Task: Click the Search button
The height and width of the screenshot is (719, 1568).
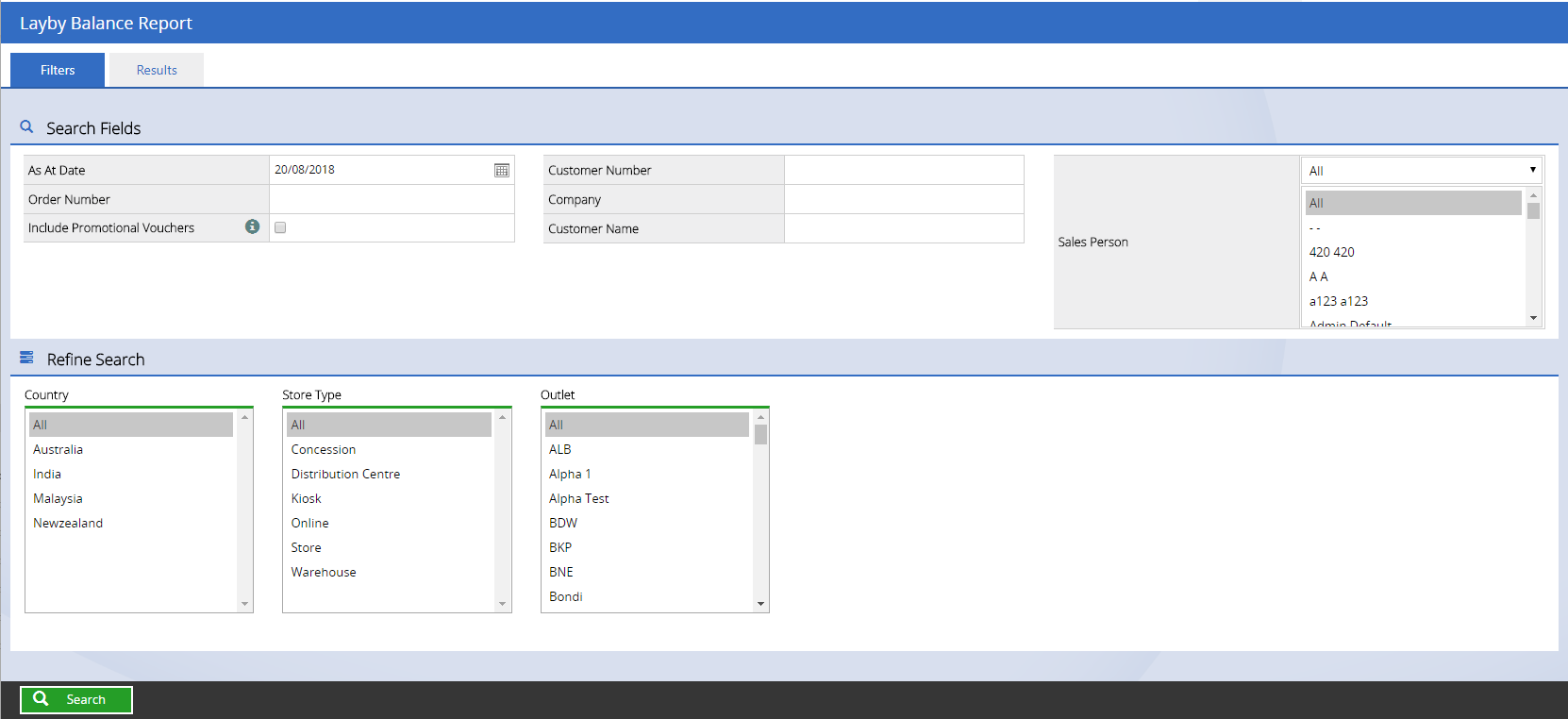Action: click(76, 699)
